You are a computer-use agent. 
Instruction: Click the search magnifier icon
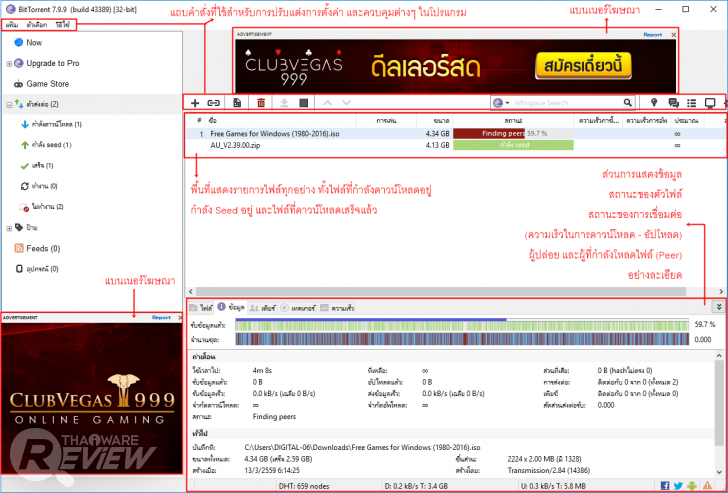pos(627,103)
